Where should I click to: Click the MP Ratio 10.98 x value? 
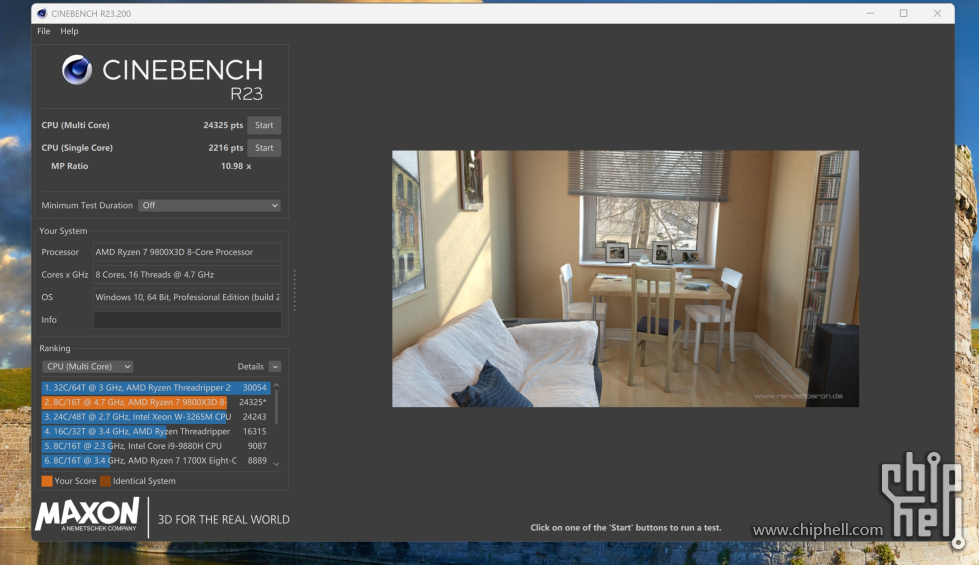tap(236, 166)
